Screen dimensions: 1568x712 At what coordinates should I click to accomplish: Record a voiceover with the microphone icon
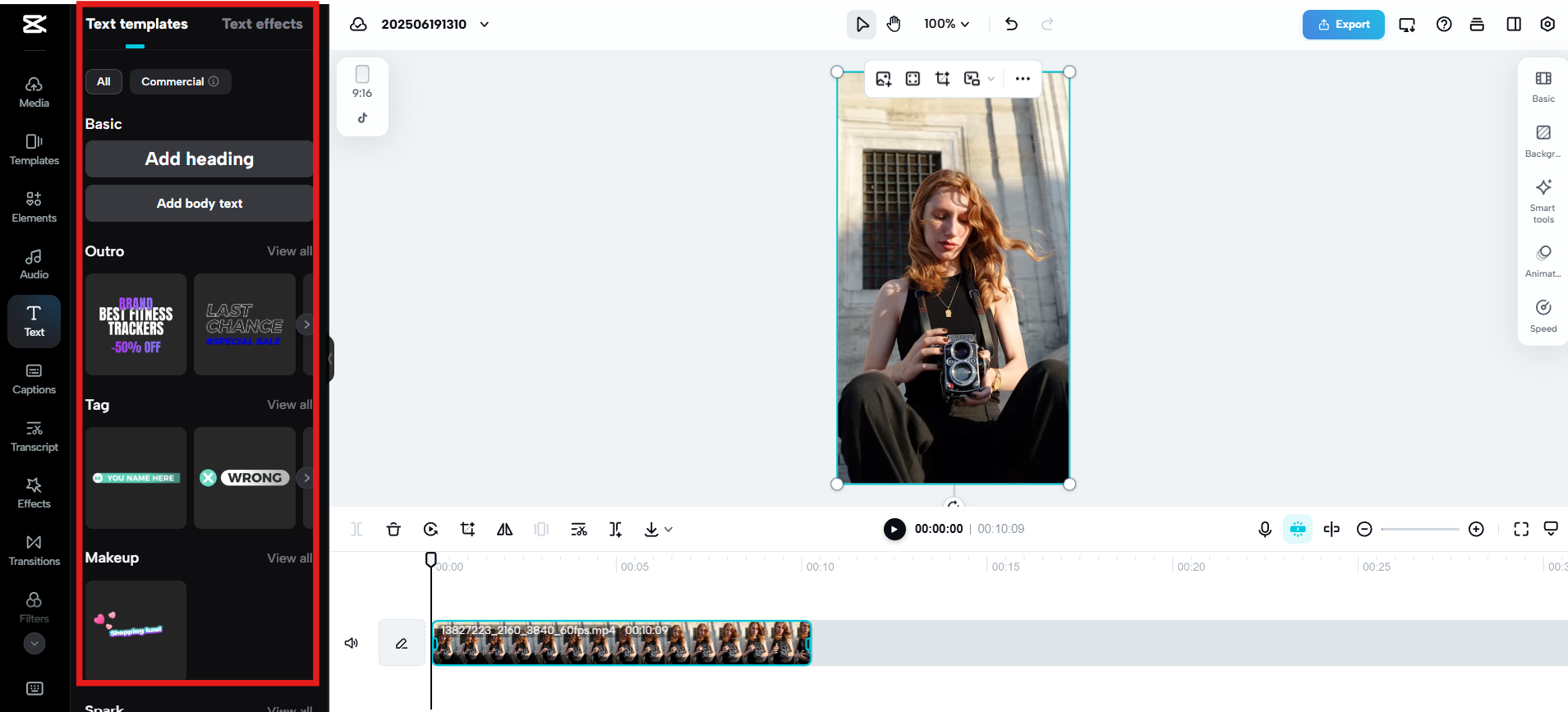1265,530
